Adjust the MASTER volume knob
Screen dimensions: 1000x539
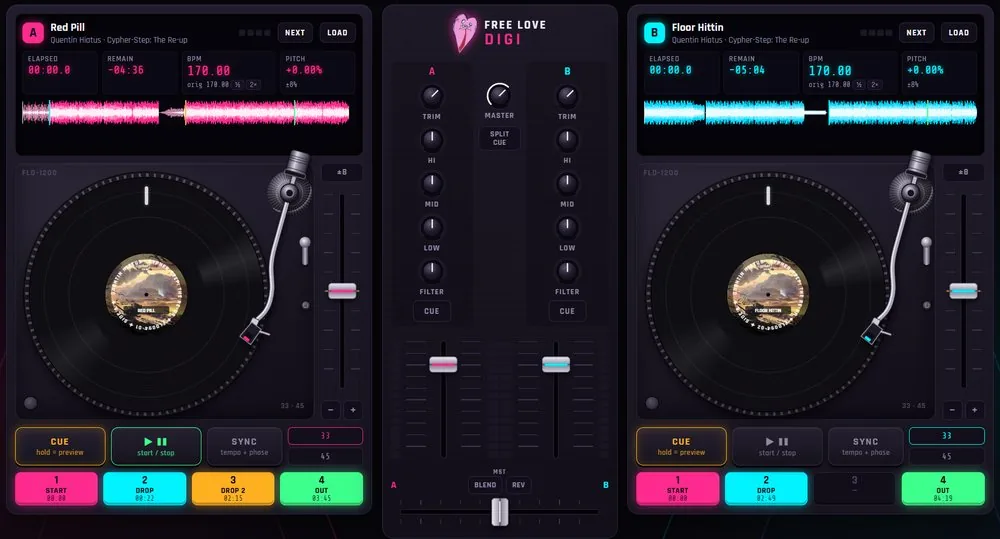point(499,95)
